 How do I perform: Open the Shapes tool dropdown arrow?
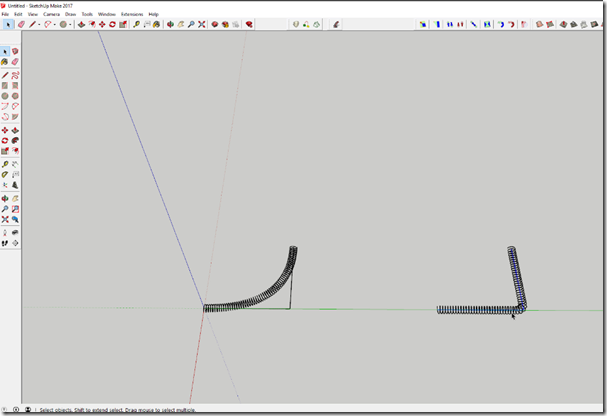tap(70, 25)
